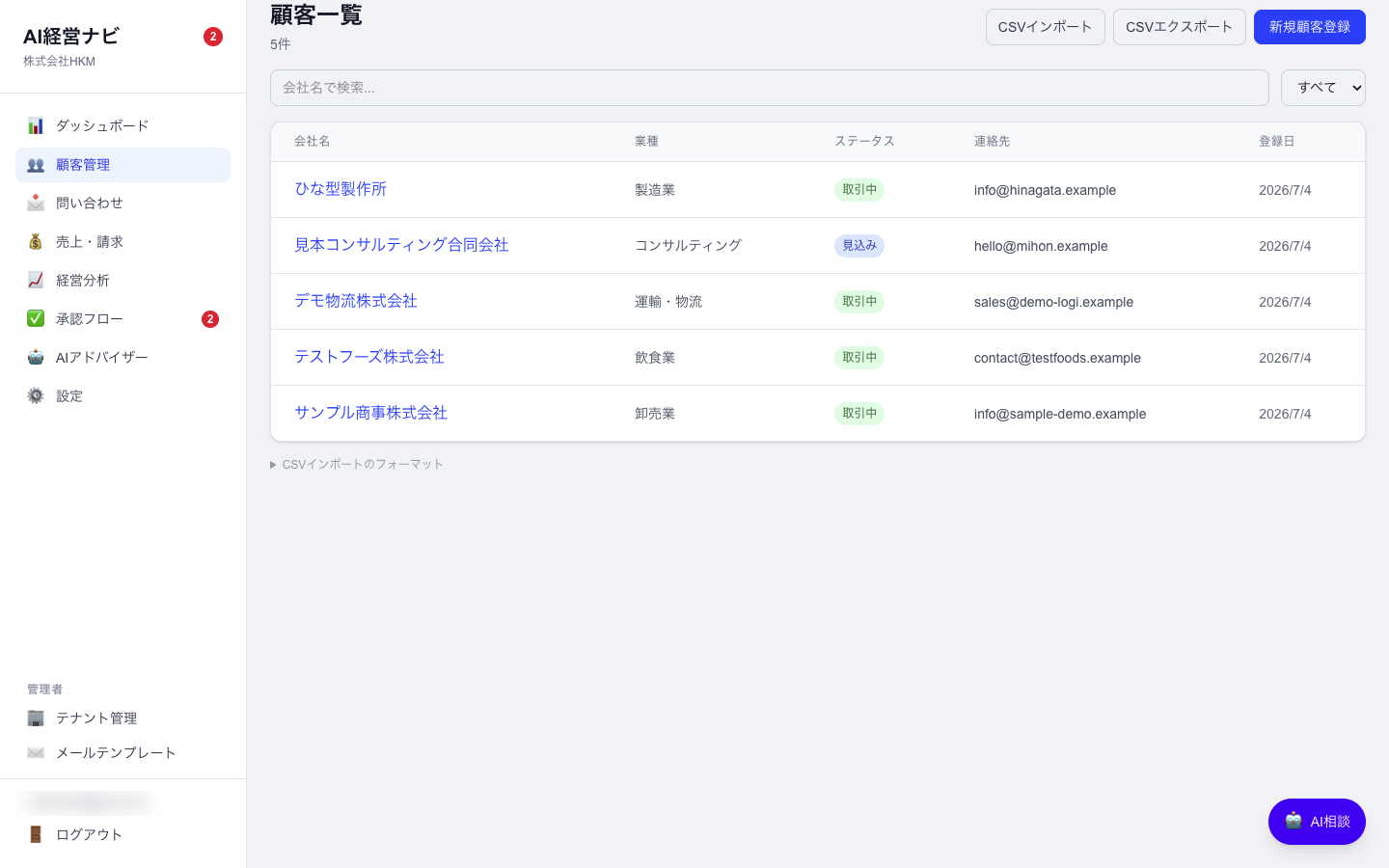This screenshot has width=1389, height=868.
Task: Click the mail template envelope icon
Action: [36, 752]
